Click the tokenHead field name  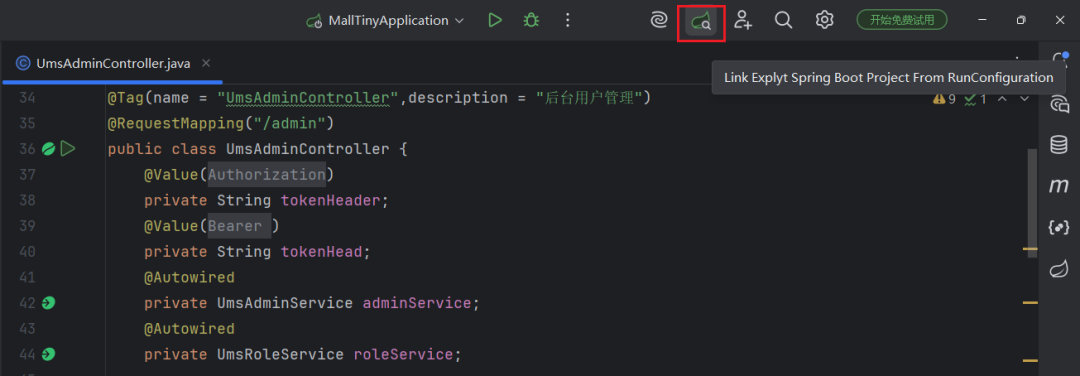point(322,252)
